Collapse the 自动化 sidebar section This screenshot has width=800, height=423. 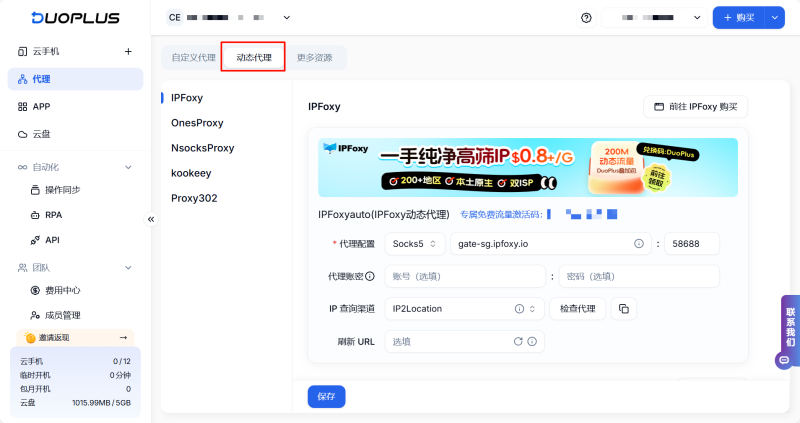128,167
